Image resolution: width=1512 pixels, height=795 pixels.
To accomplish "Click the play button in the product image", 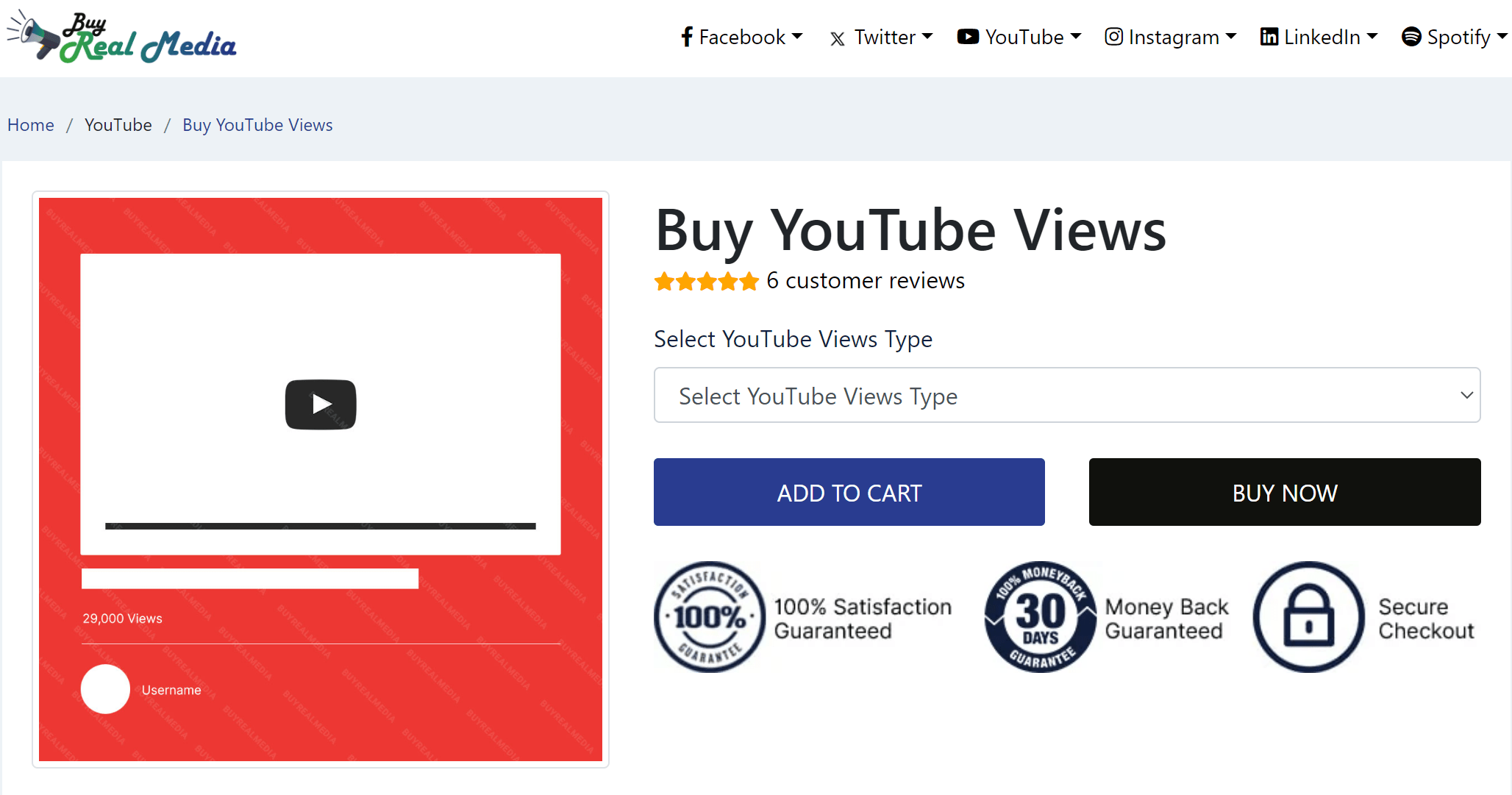I will (x=321, y=404).
